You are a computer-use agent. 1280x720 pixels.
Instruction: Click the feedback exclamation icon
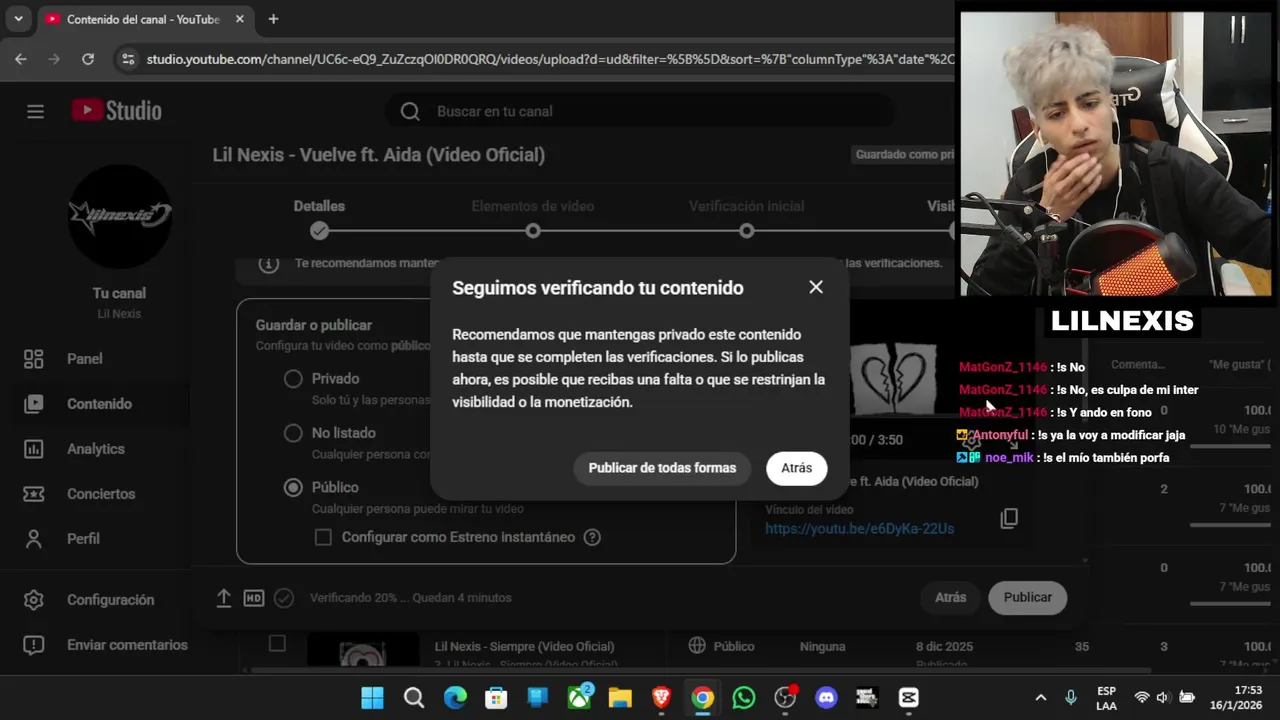click(34, 645)
